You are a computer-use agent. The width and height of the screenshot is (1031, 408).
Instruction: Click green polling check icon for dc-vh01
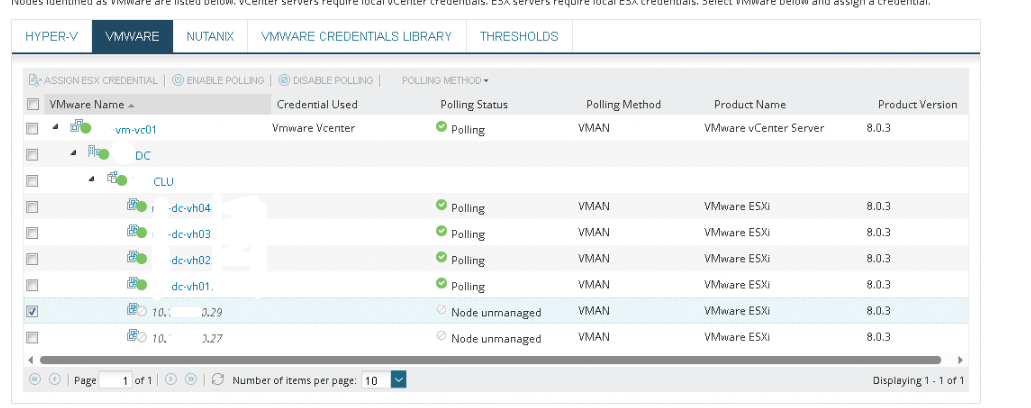click(x=441, y=283)
